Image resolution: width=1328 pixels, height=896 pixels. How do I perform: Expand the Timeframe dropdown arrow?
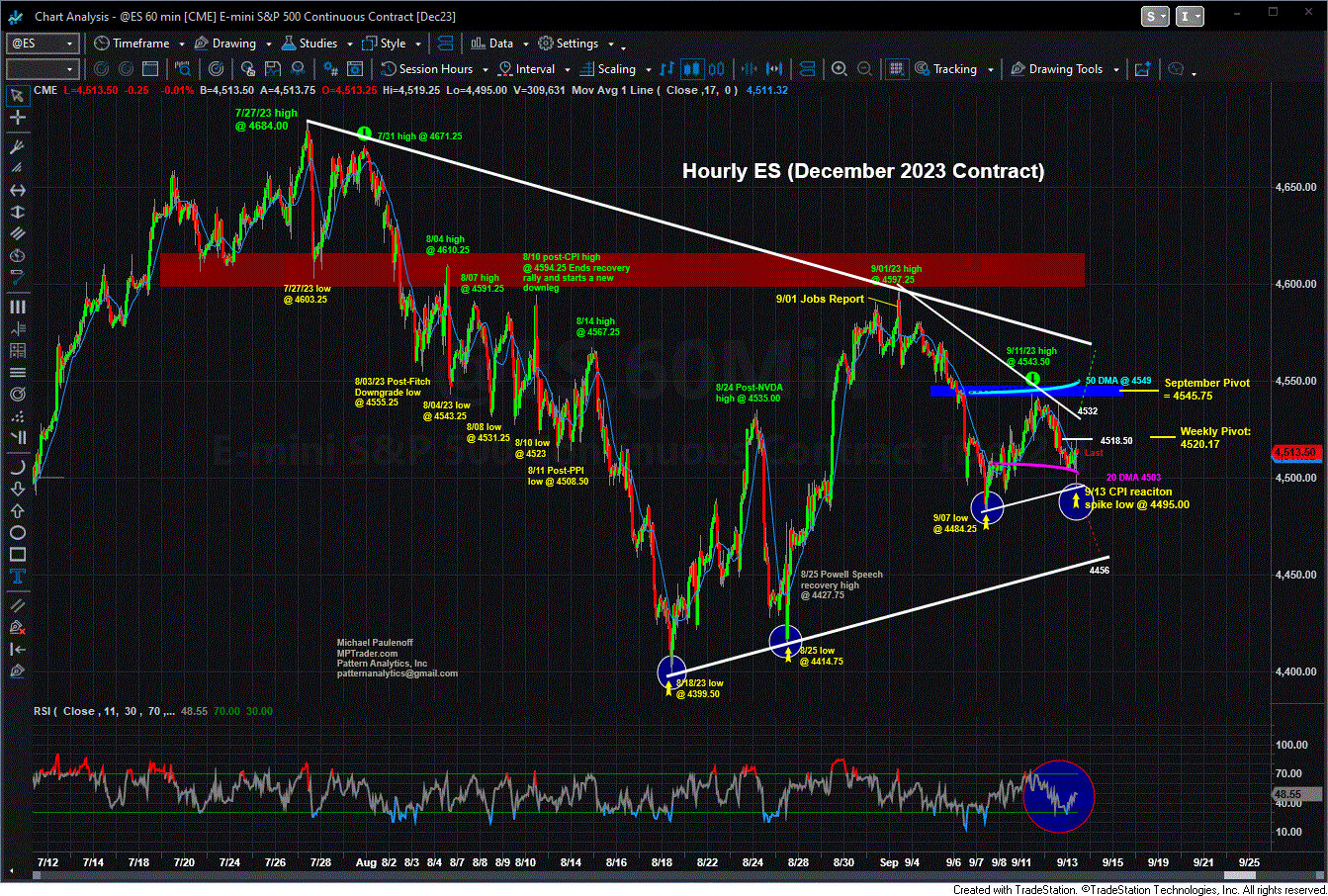coord(182,45)
